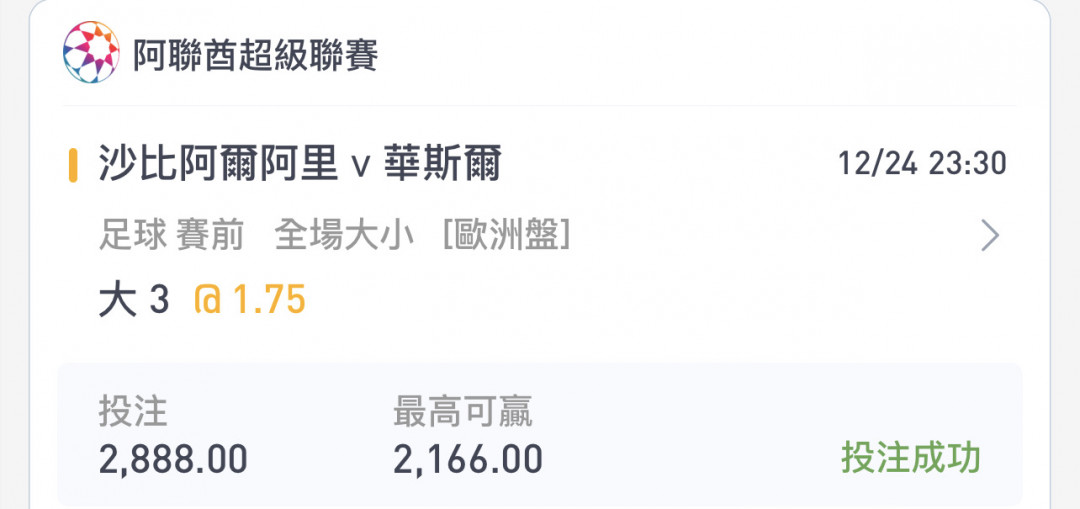Viewport: 1080px width, 509px height.
Task: Tap the 足球 賽前 label
Action: pos(172,236)
